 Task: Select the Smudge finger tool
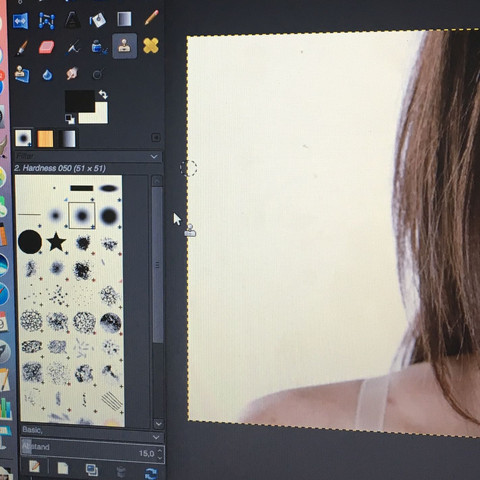pos(72,73)
